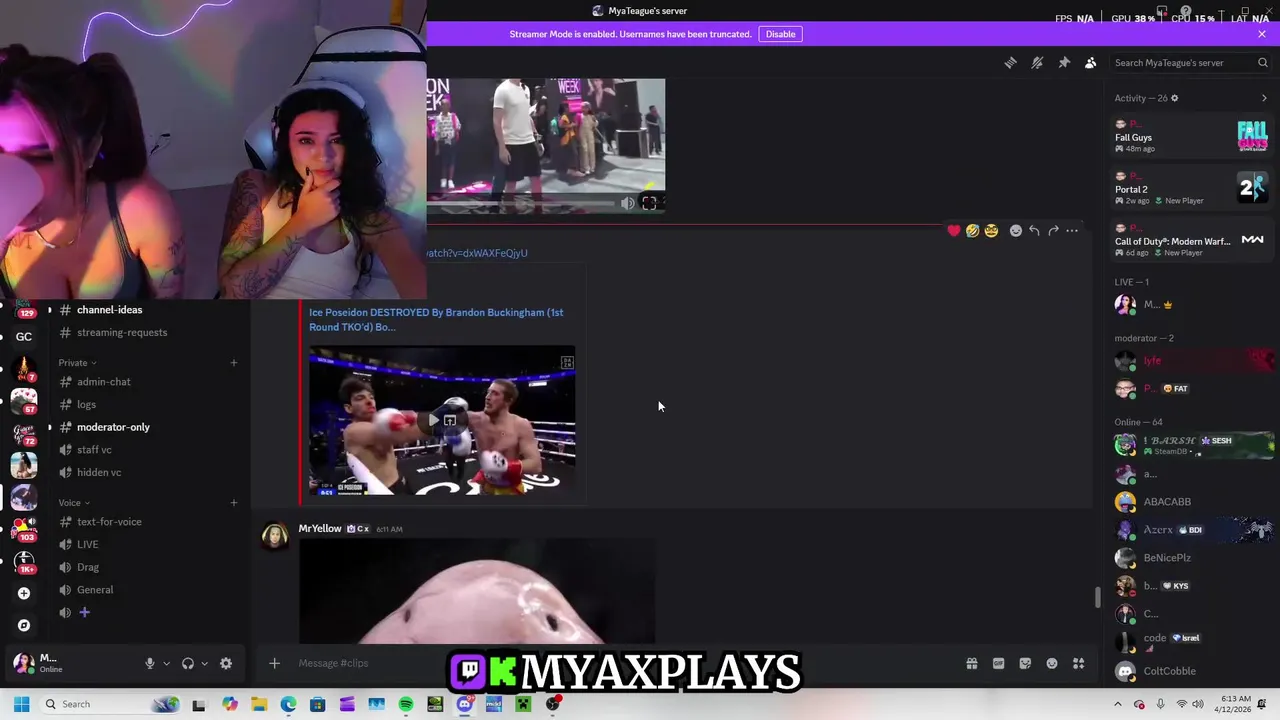
Task: Click the attachment plus button
Action: [274, 663]
